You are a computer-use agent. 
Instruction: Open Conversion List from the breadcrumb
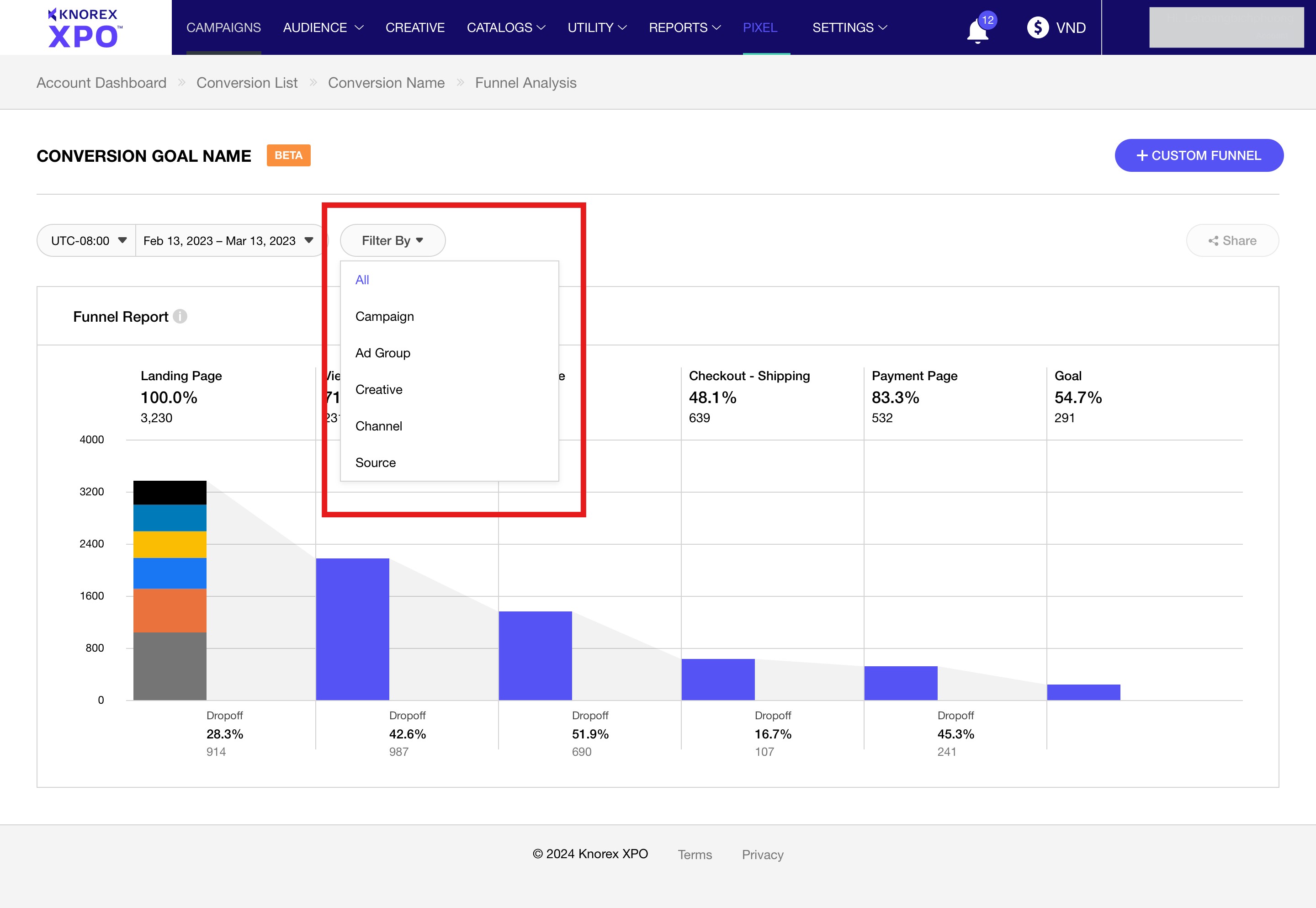(247, 83)
